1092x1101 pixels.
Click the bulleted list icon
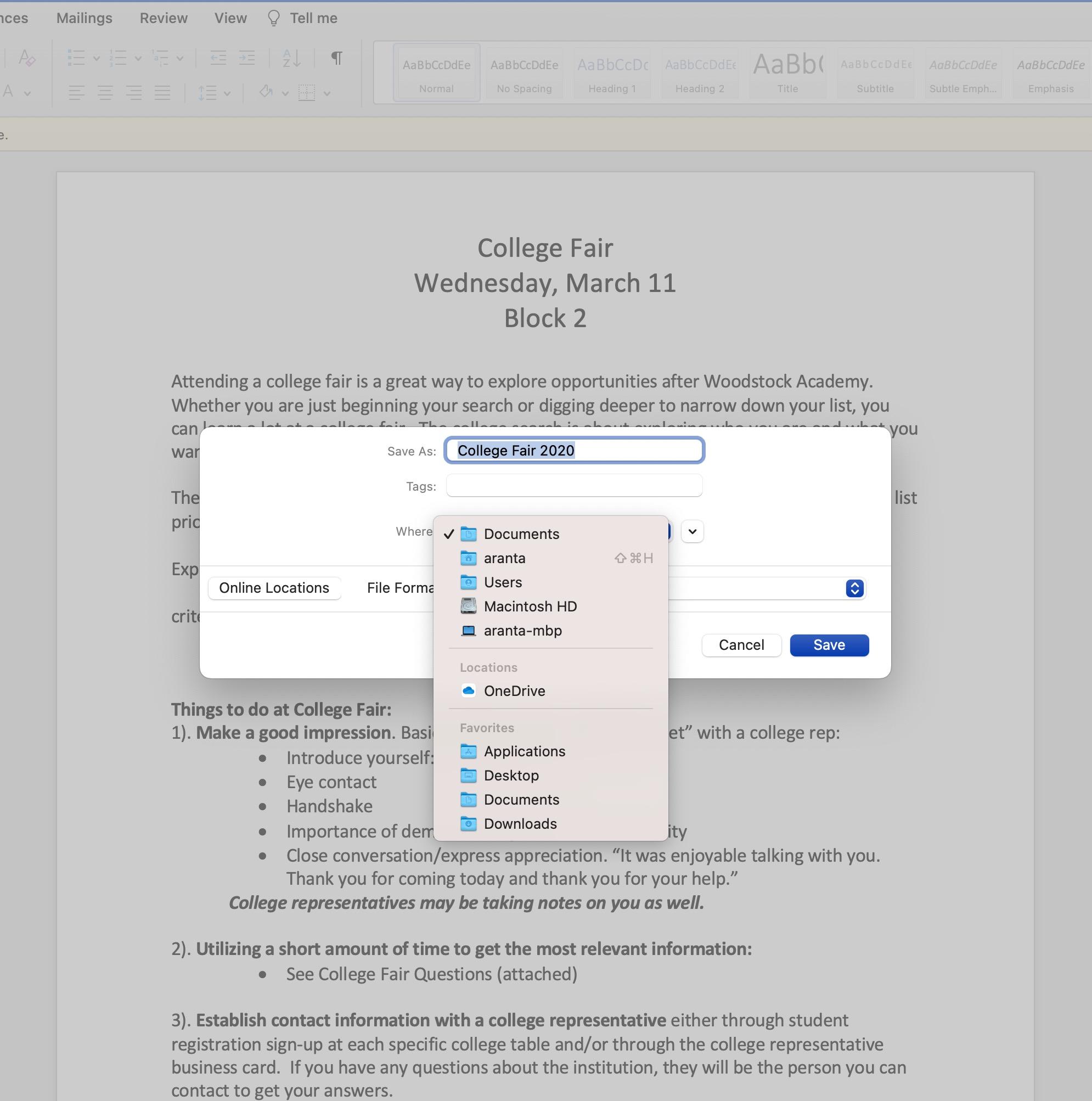coord(76,58)
